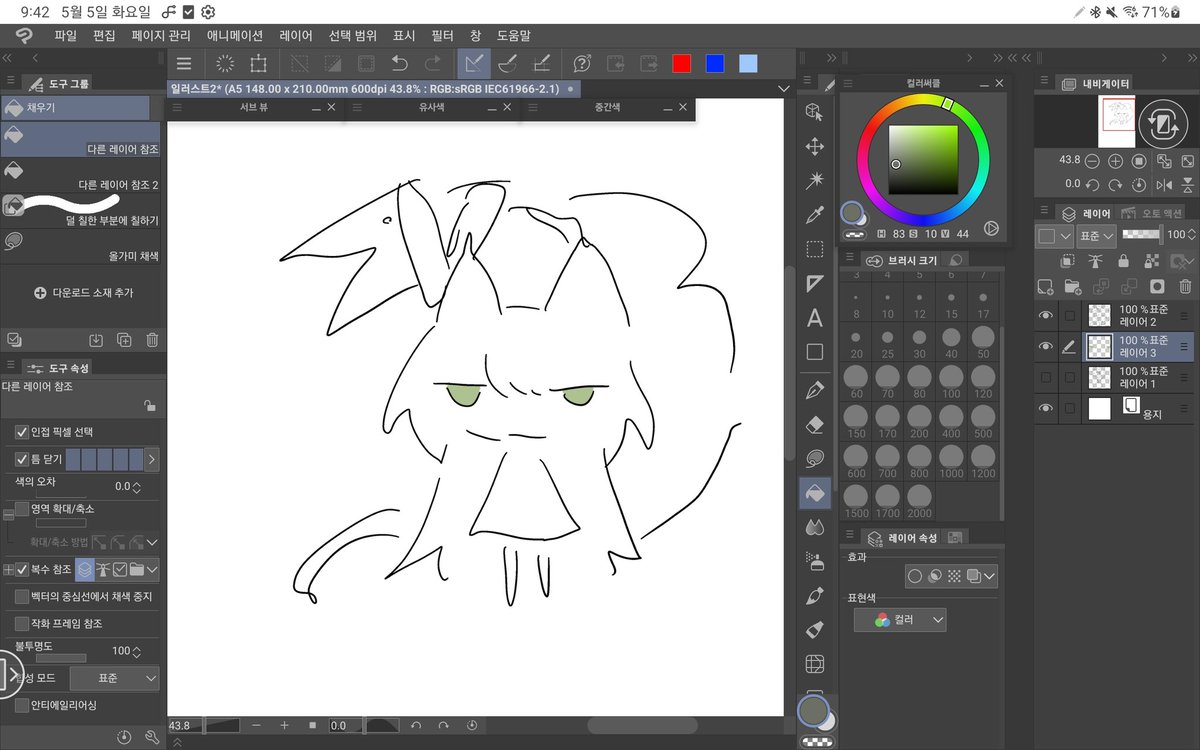Toggle 인접 픽셀 선택 checkbox
Image resolution: width=1200 pixels, height=750 pixels.
coord(22,432)
